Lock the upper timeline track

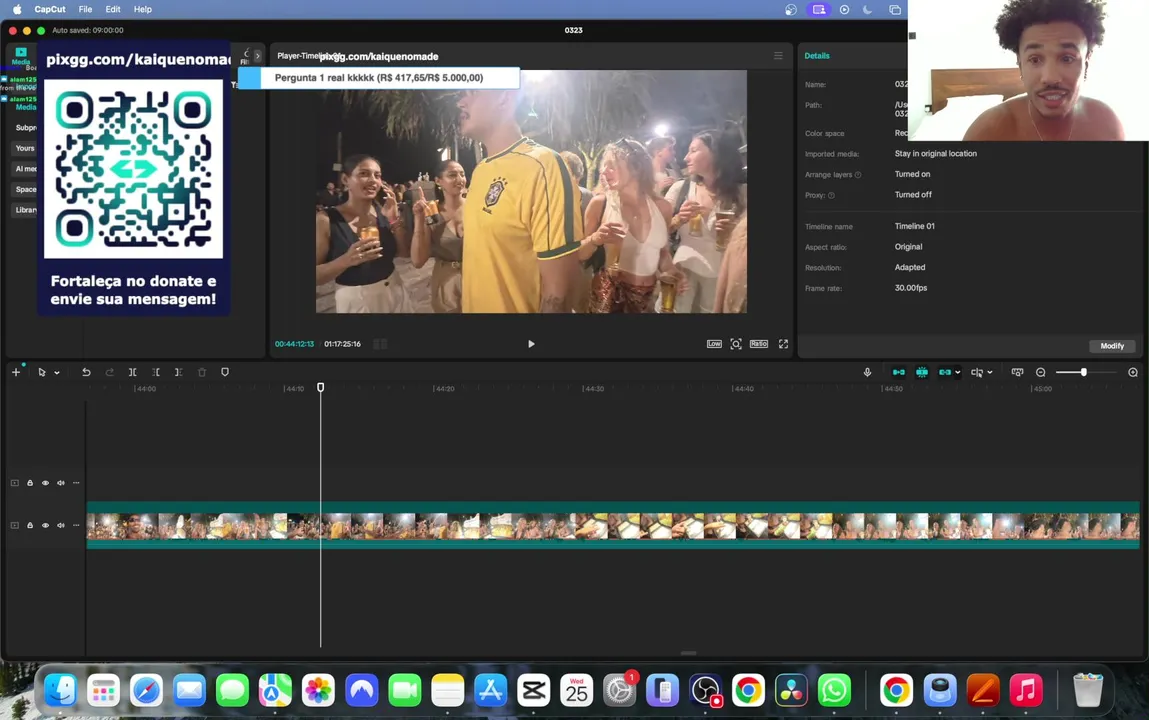pyautogui.click(x=30, y=483)
